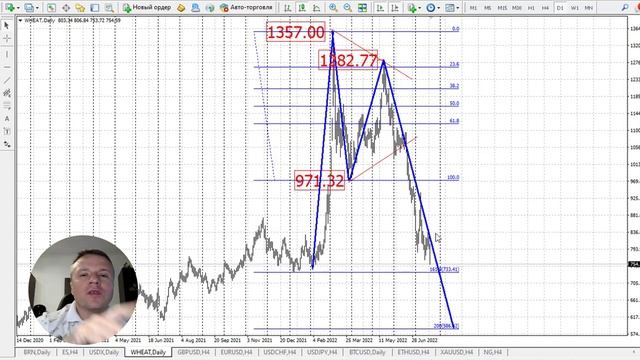The height and width of the screenshot is (360, 640).
Task: Open the USDX,Daily chart tab
Action: [104, 352]
